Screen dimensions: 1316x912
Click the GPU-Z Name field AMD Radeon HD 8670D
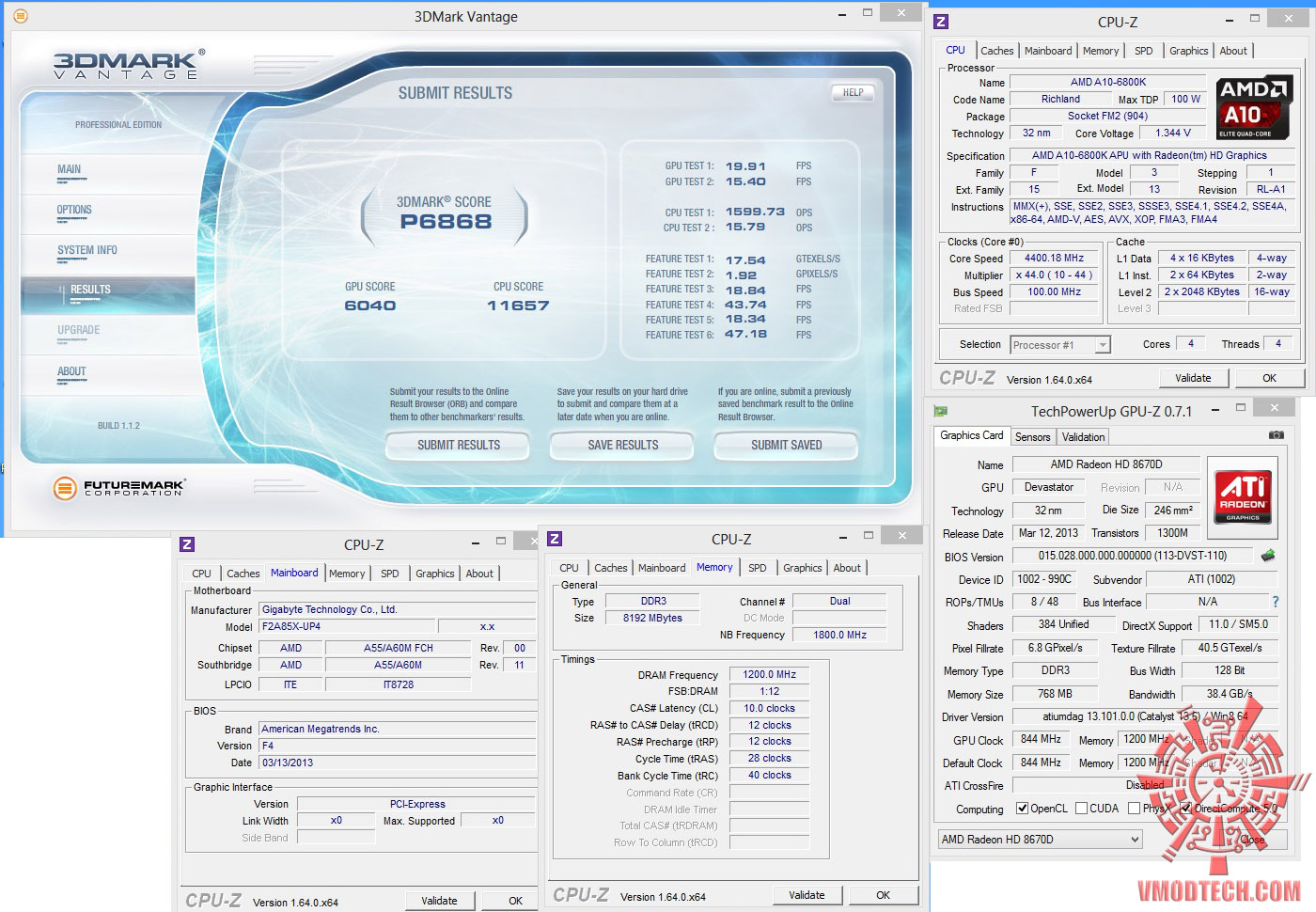(1106, 464)
